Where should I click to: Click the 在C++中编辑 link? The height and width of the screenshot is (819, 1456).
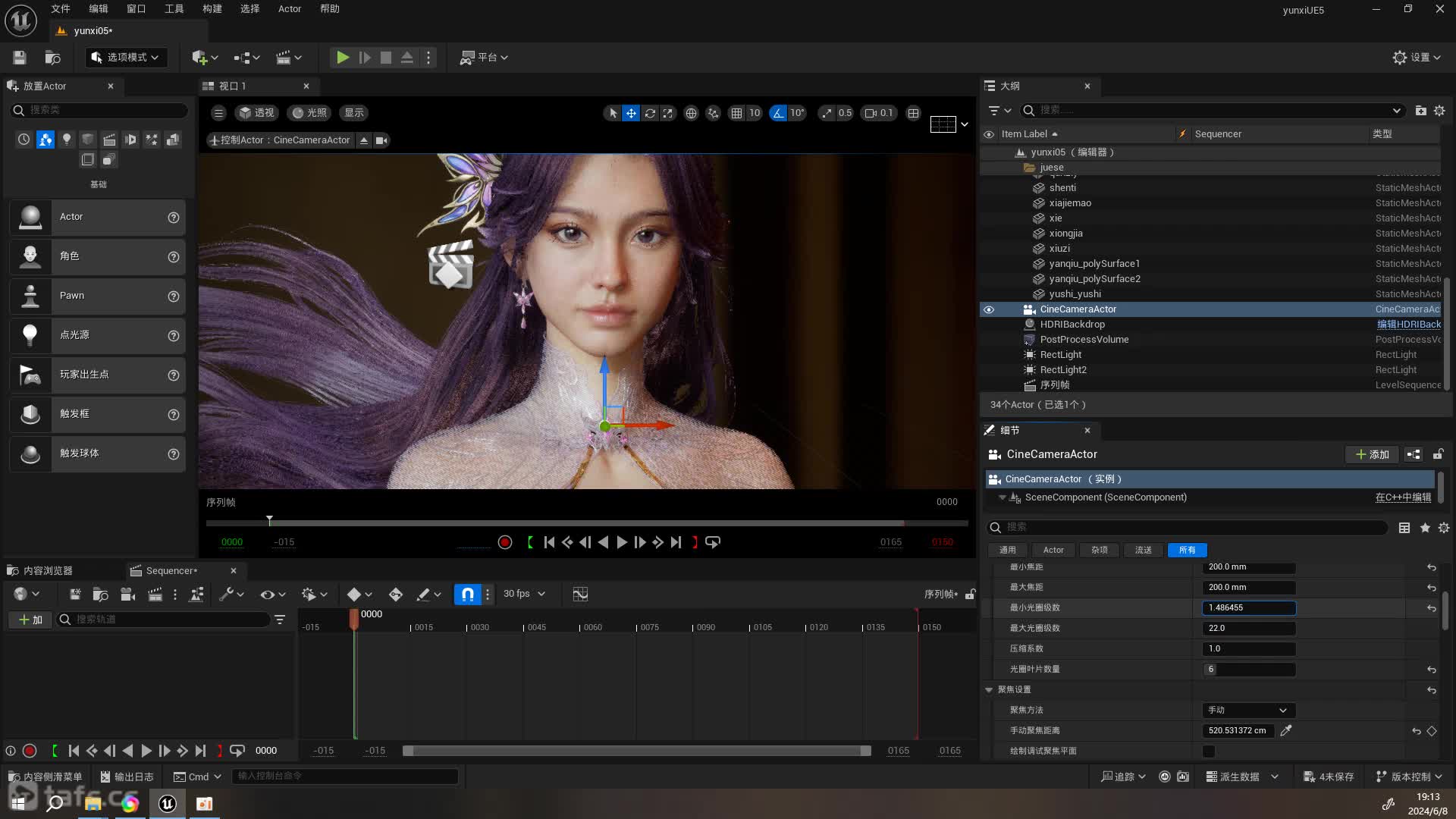point(1403,497)
